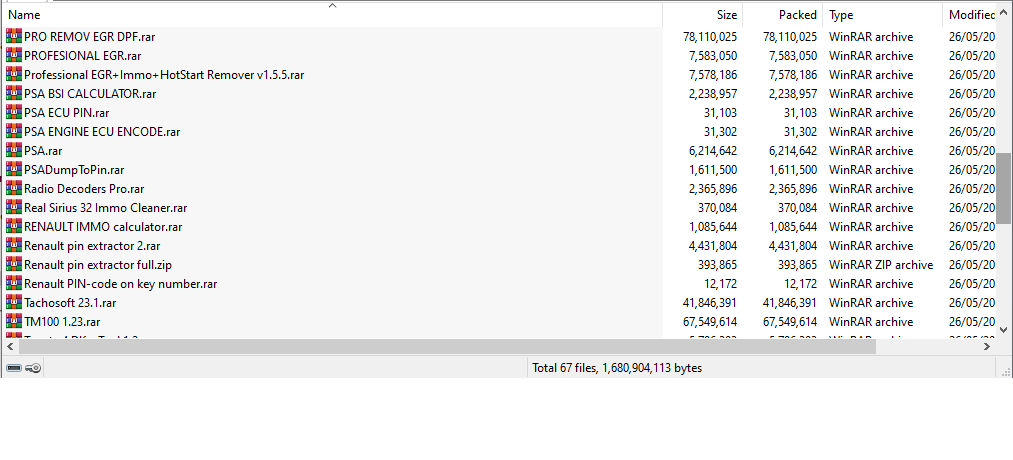The width and height of the screenshot is (1013, 460).
Task: Click the horizontal scrollbar thumb
Action: pyautogui.click(x=447, y=347)
